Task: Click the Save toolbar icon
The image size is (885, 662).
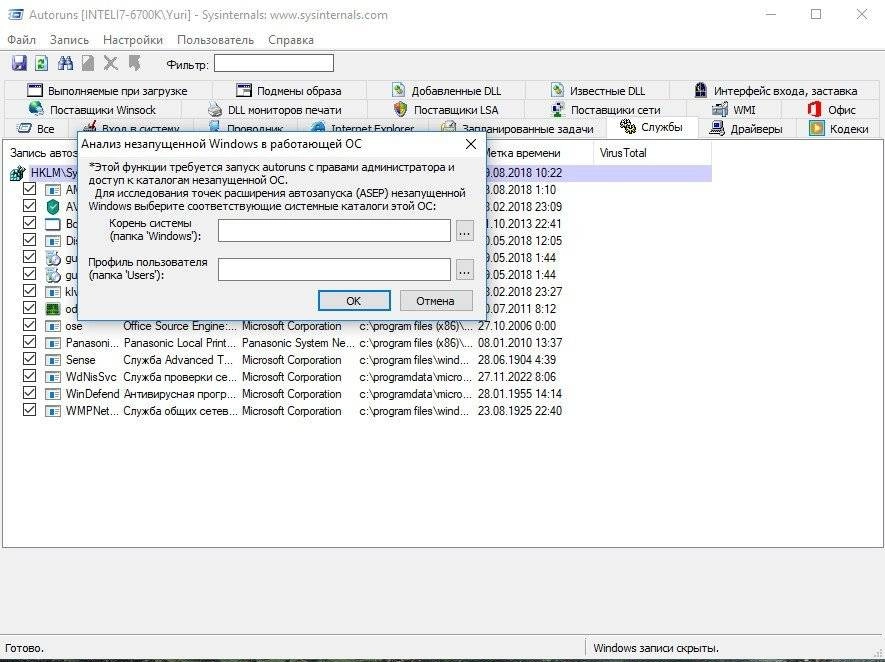Action: point(19,63)
